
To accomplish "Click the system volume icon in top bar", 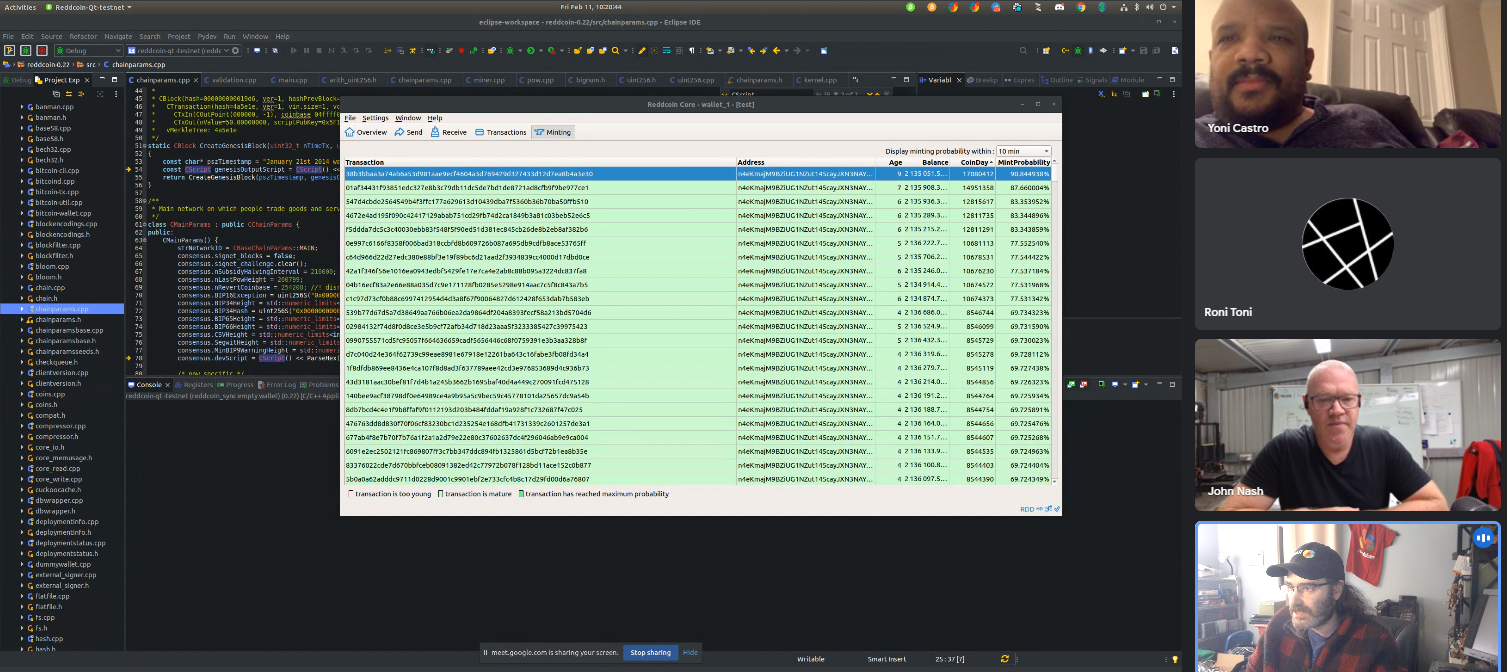I will tap(1151, 6).
